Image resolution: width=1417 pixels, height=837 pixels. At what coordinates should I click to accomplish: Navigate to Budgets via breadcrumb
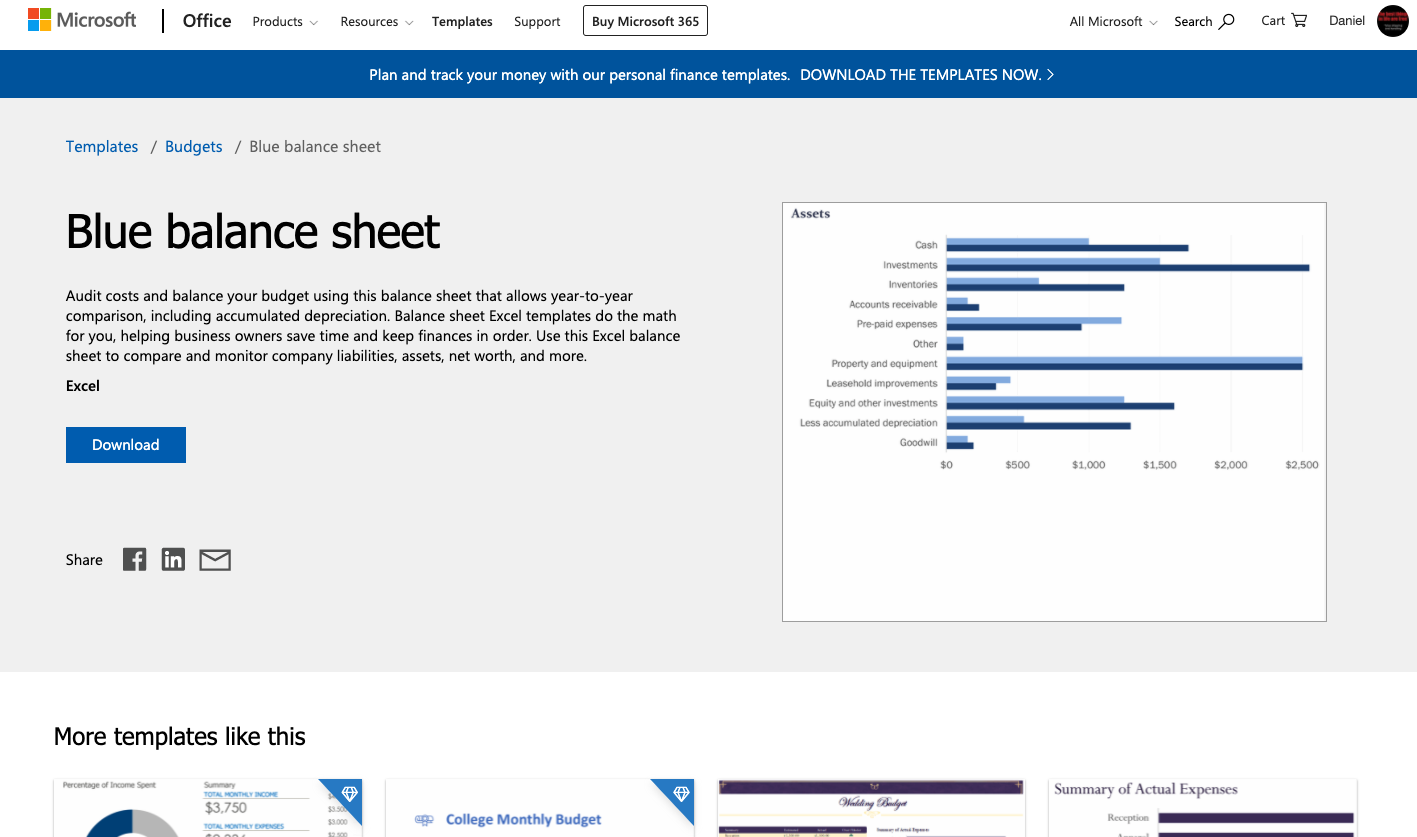coord(193,146)
